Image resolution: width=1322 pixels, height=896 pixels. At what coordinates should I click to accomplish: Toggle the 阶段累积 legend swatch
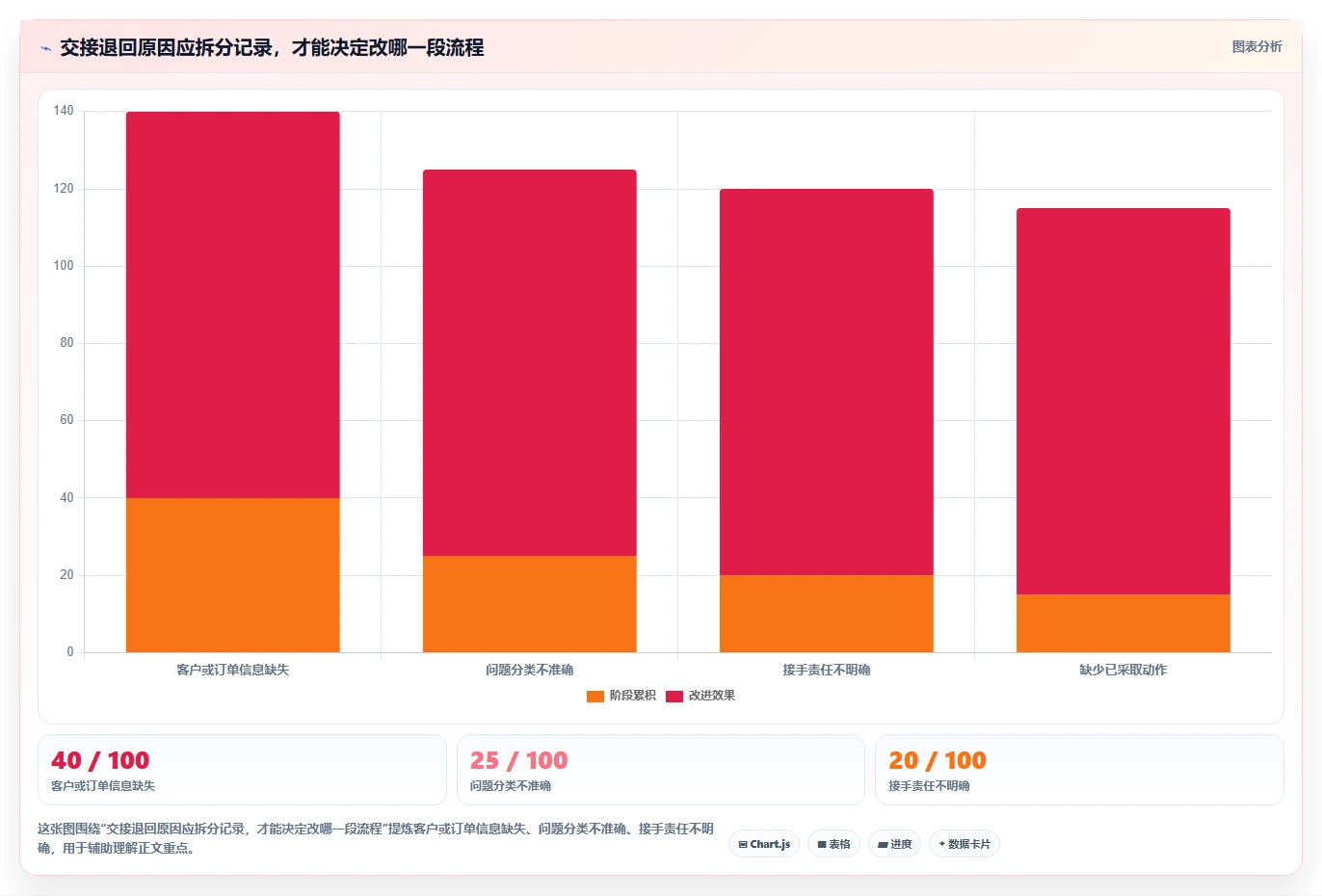coord(595,696)
